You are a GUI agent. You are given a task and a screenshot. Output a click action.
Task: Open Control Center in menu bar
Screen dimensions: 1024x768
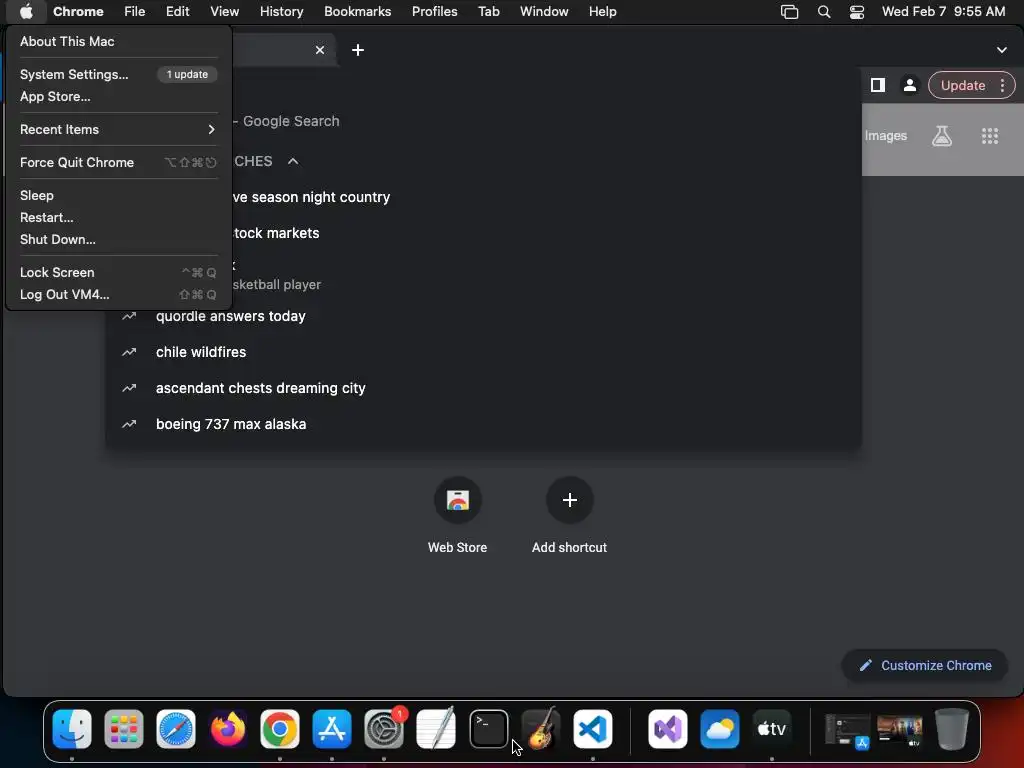click(857, 12)
